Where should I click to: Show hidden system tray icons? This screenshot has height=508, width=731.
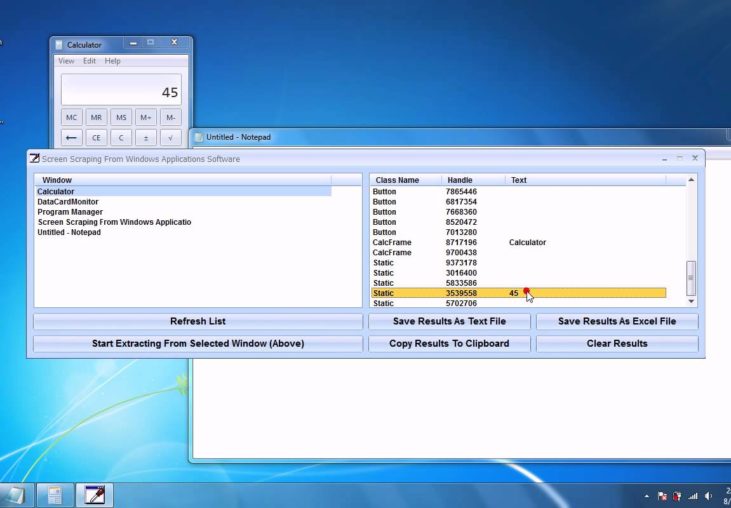tap(647, 496)
